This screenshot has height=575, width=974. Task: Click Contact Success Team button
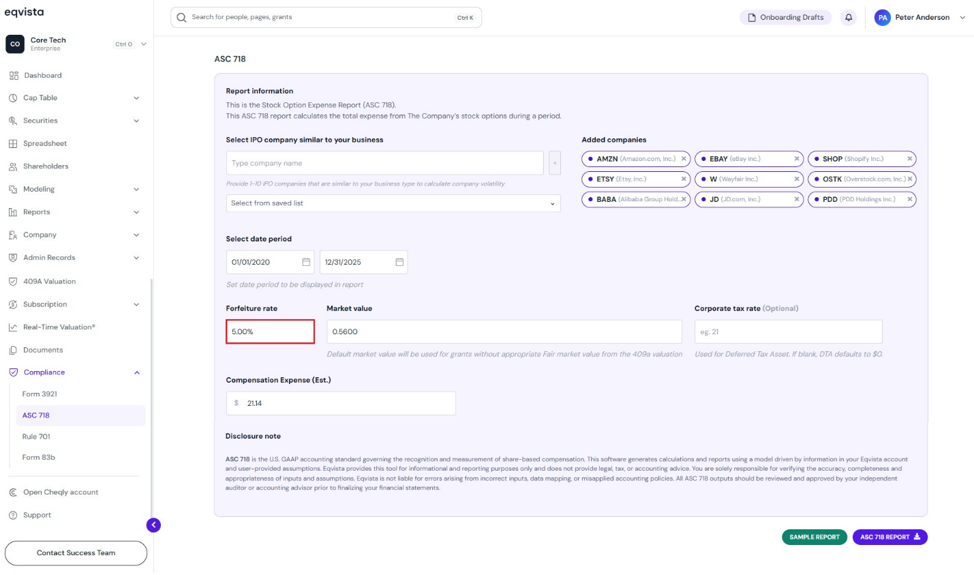(x=76, y=553)
